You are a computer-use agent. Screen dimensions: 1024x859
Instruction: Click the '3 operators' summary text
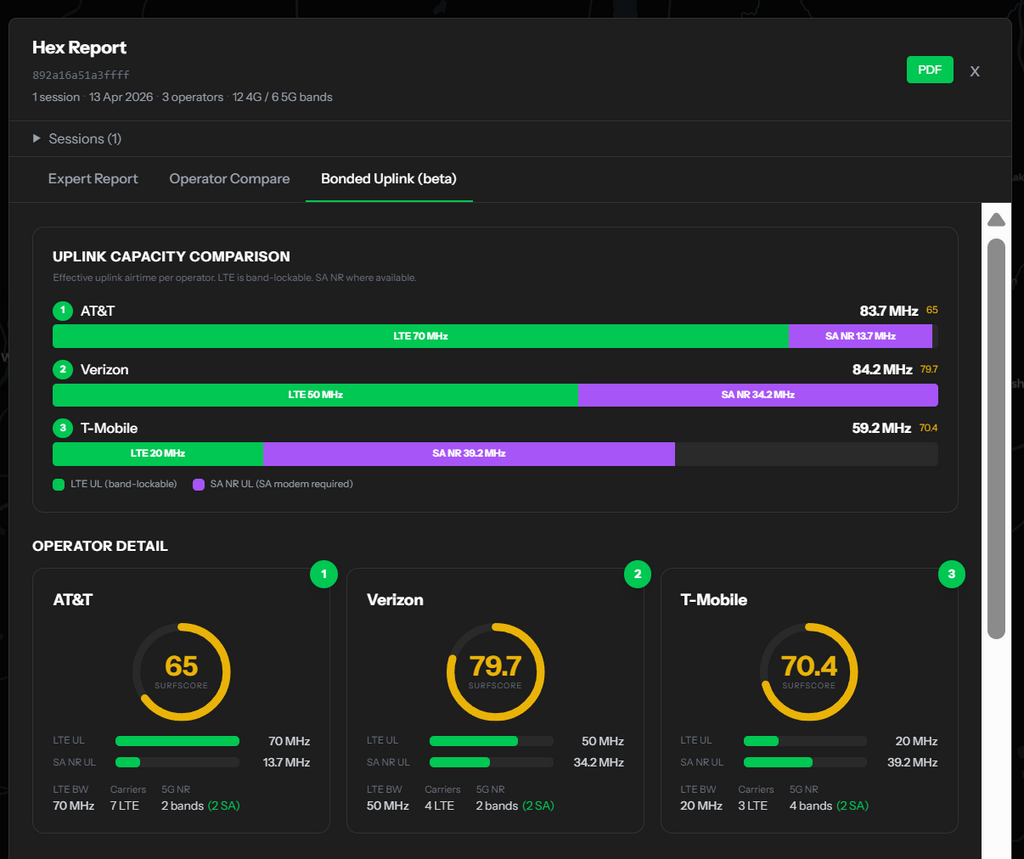193,97
